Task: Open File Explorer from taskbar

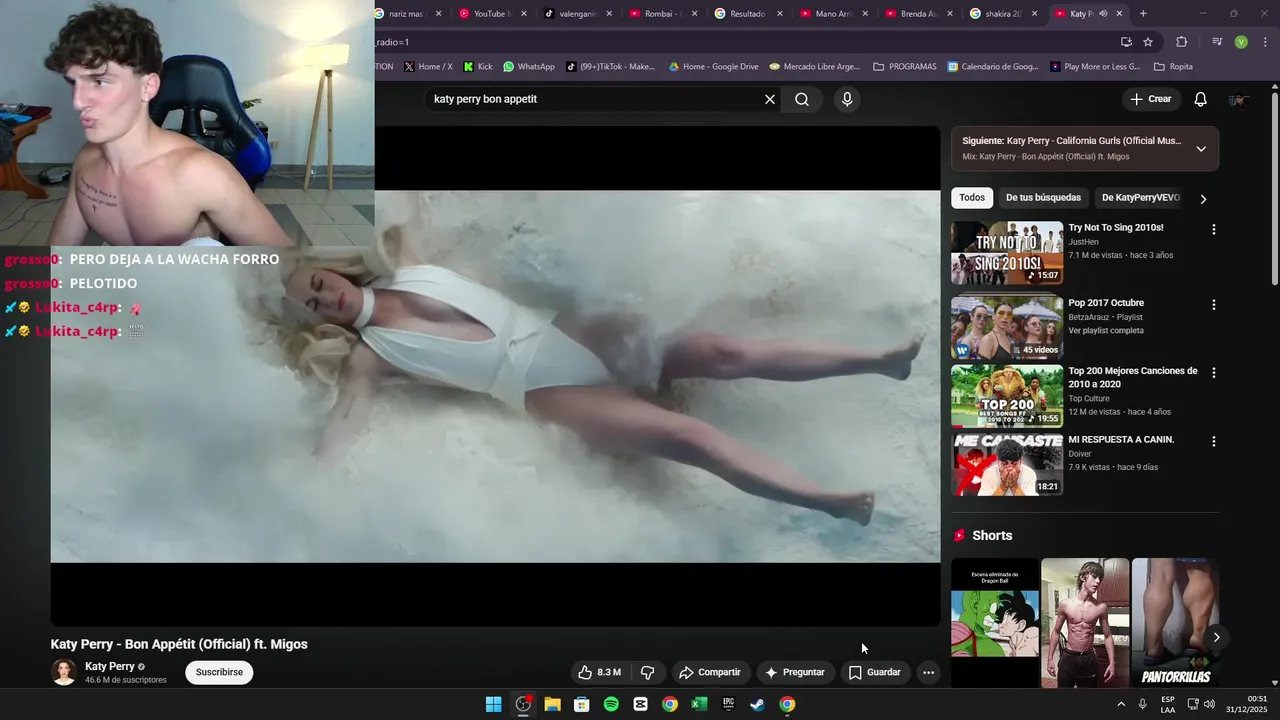Action: pyautogui.click(x=552, y=704)
